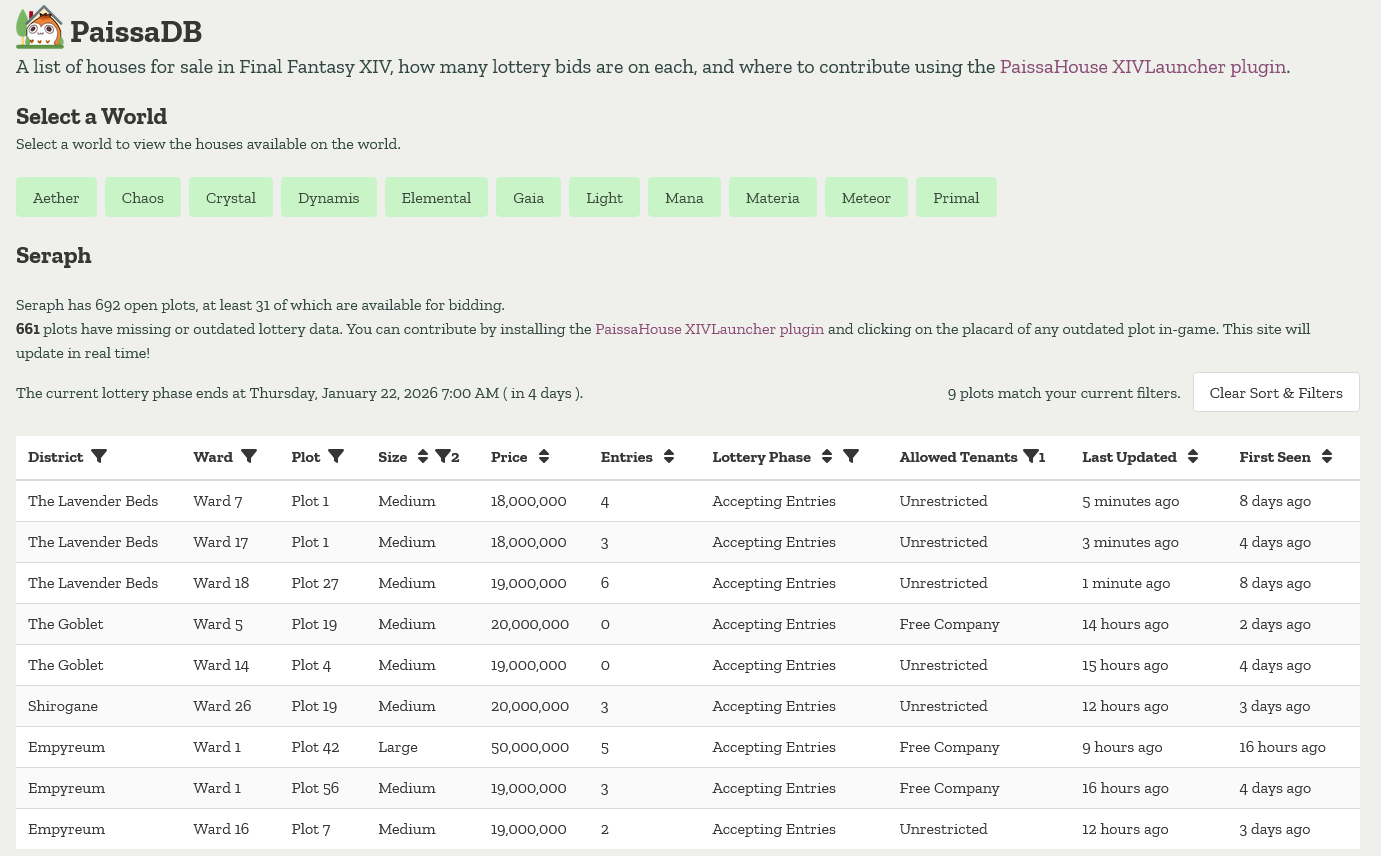Click Free Company in the Plot 42 row

(x=949, y=747)
